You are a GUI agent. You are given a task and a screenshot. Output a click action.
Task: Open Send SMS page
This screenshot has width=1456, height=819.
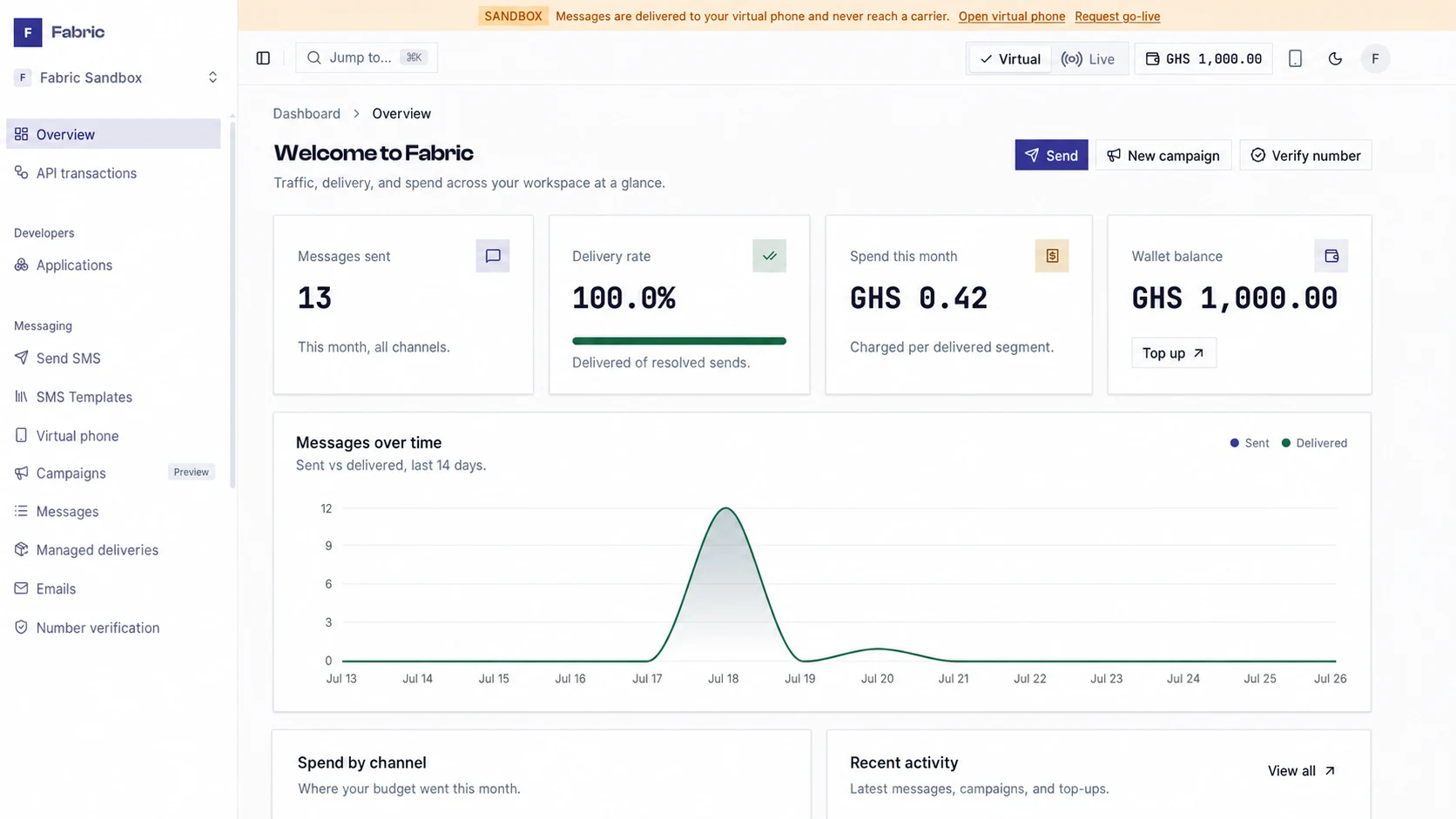click(x=113, y=359)
